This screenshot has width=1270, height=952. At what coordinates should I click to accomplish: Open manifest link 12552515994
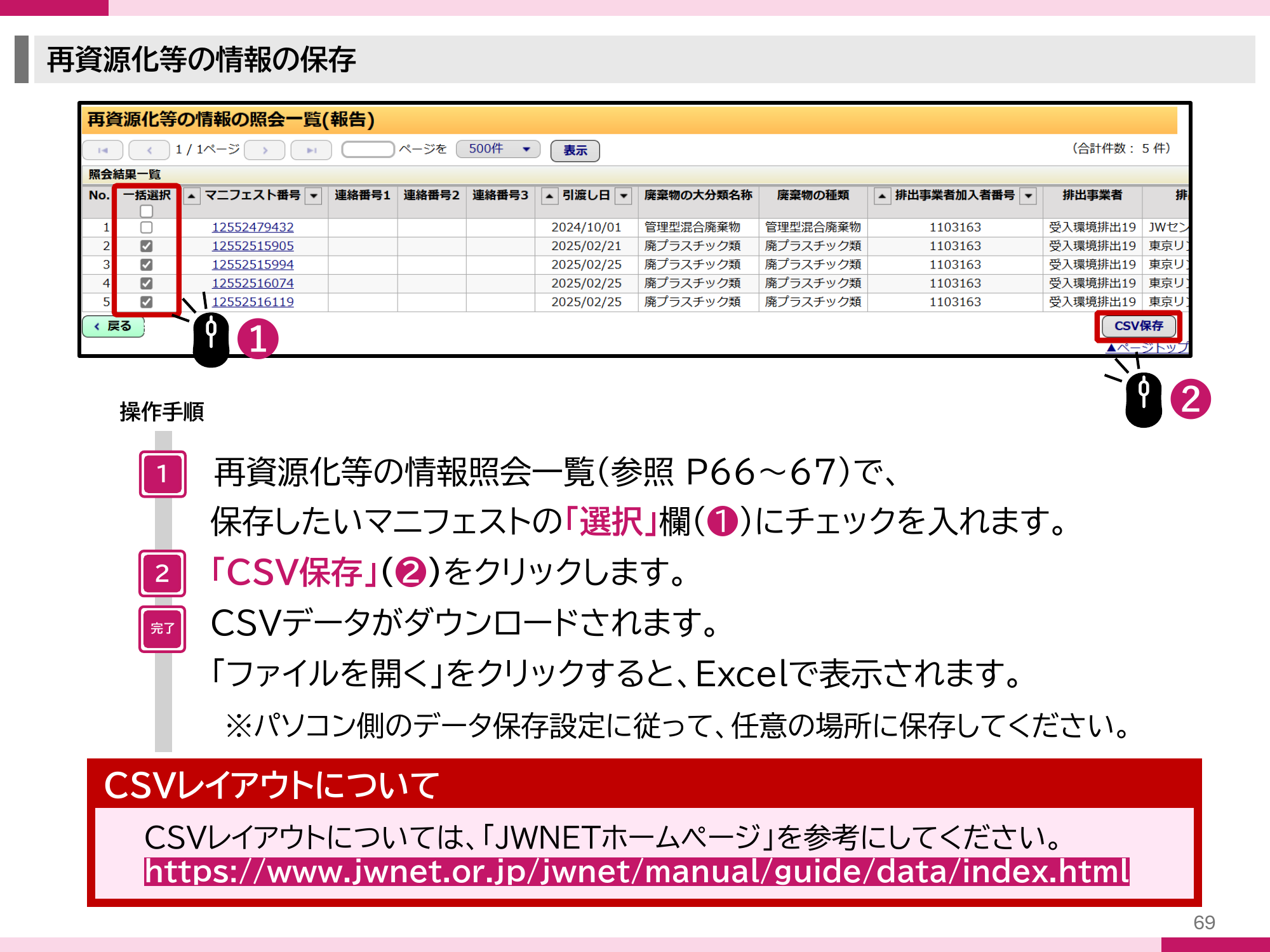point(253,265)
